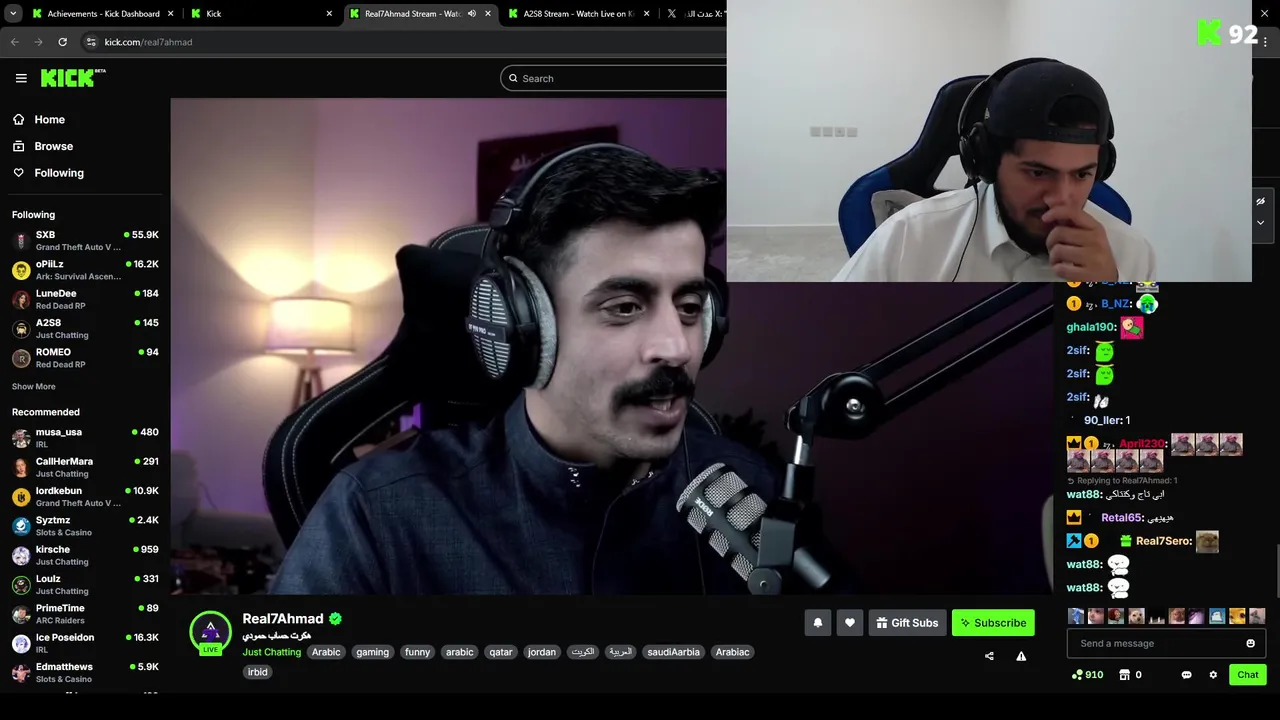
Task: Open the hamburger sidebar menu
Action: coord(21,78)
